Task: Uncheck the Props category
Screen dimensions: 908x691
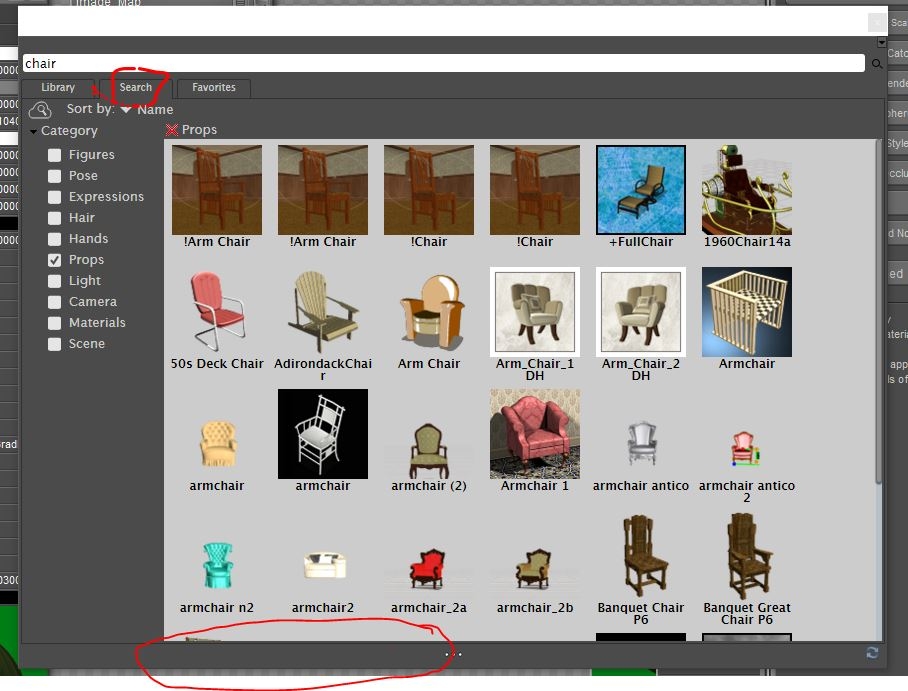Action: pos(54,260)
